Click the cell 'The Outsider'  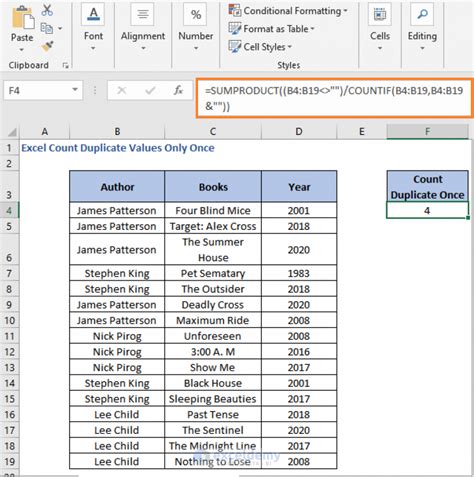click(213, 289)
